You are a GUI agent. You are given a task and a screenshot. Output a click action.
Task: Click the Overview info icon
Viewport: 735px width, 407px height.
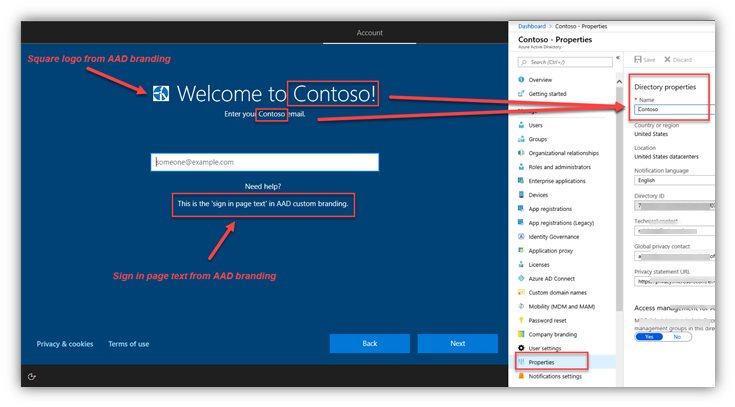click(x=521, y=80)
